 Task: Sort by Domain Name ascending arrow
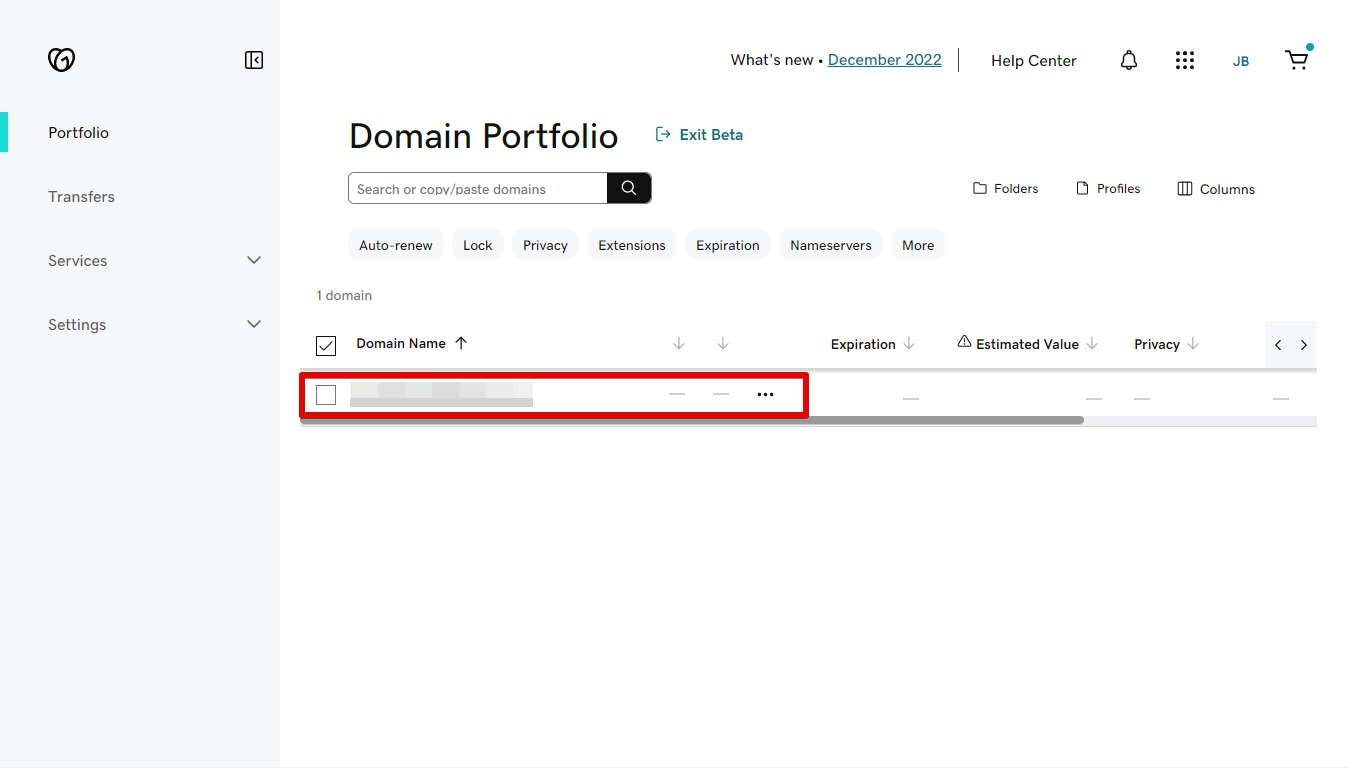[x=461, y=343]
